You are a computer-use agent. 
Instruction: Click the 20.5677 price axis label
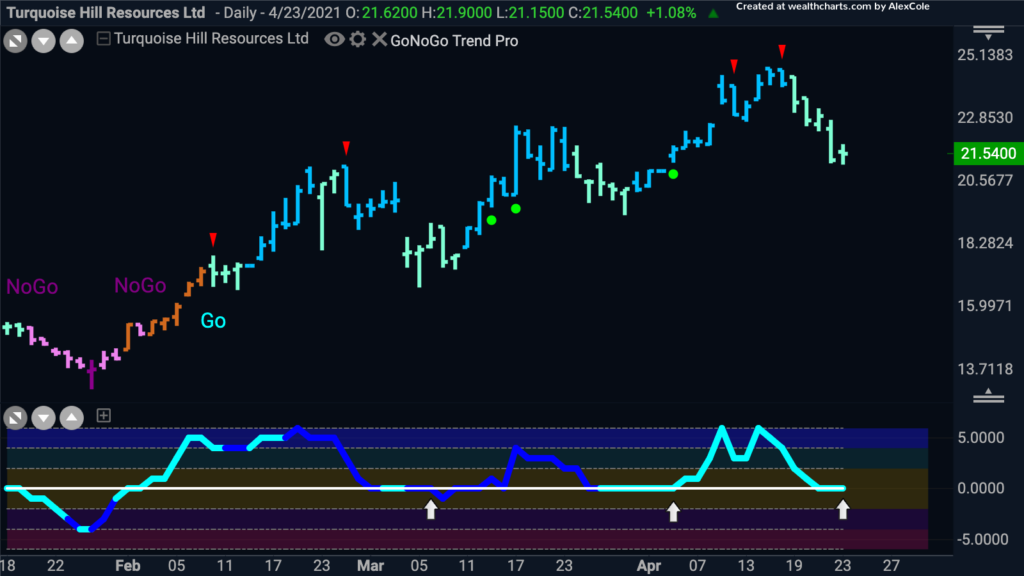[x=985, y=180]
